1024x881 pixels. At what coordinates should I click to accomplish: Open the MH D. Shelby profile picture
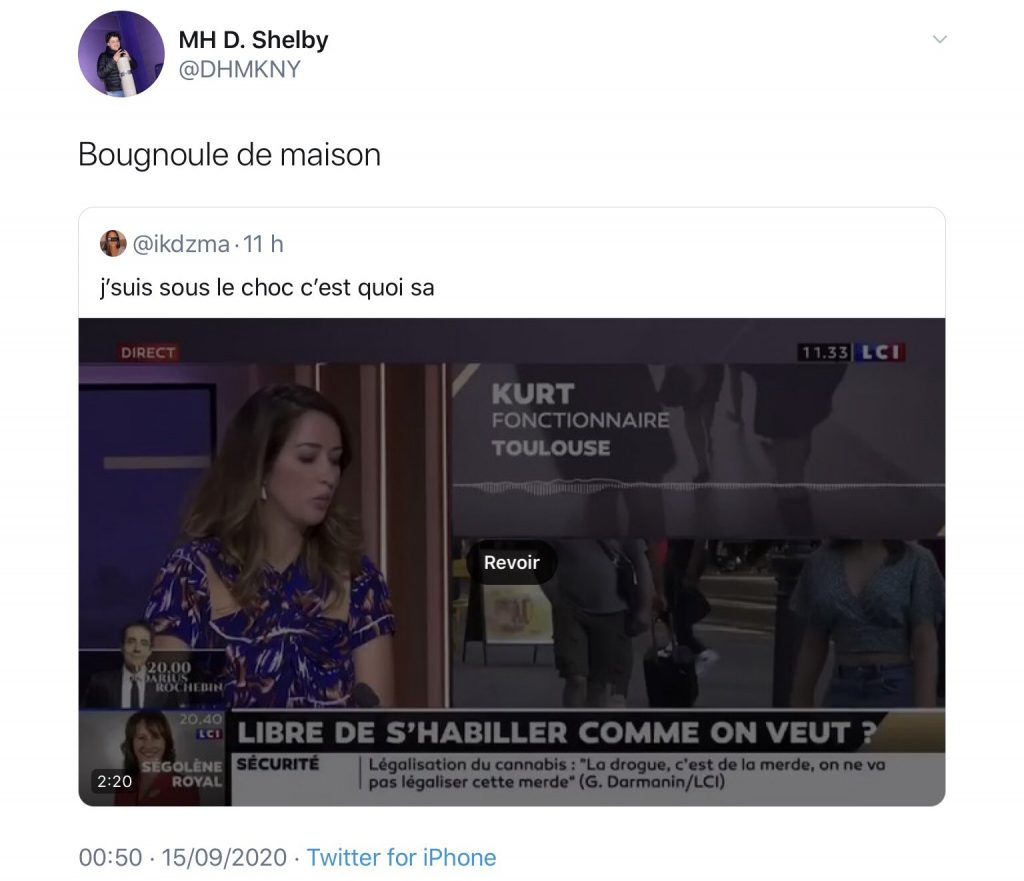point(121,54)
